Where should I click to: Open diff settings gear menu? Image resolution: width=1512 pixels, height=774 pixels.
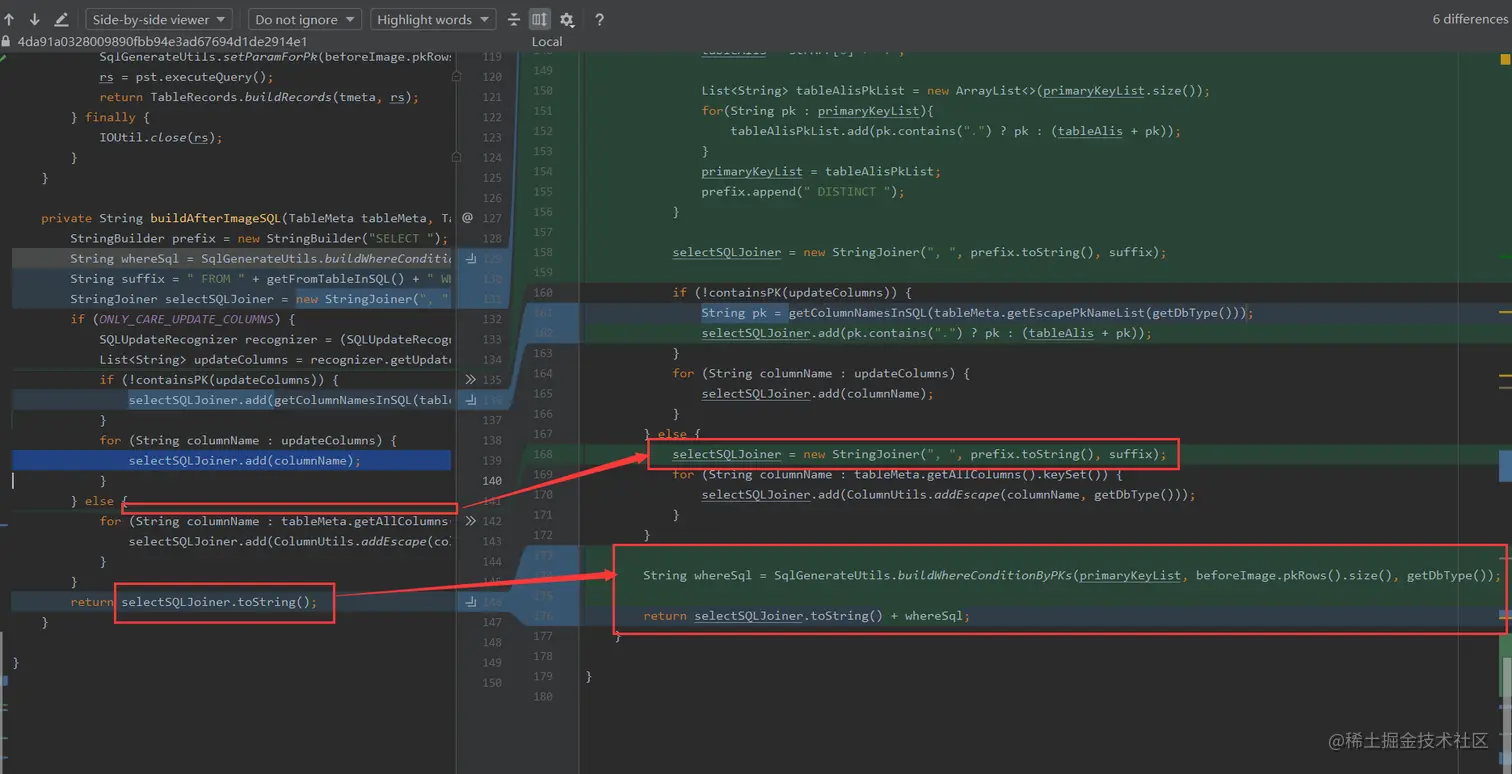coord(567,19)
